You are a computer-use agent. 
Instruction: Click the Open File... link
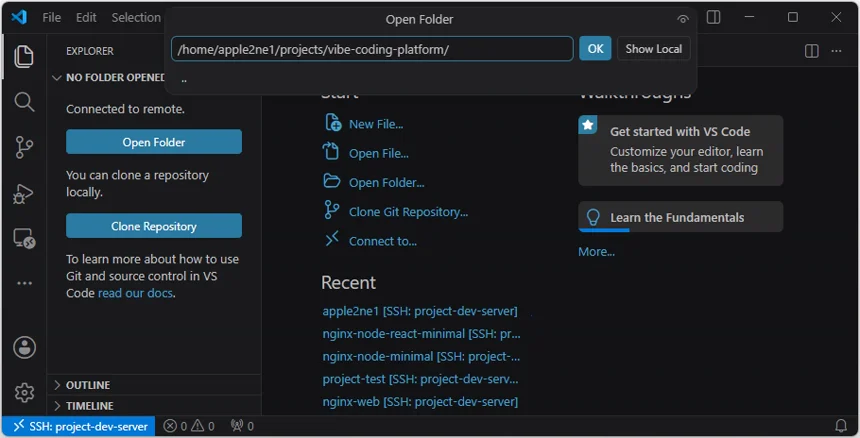tap(379, 153)
